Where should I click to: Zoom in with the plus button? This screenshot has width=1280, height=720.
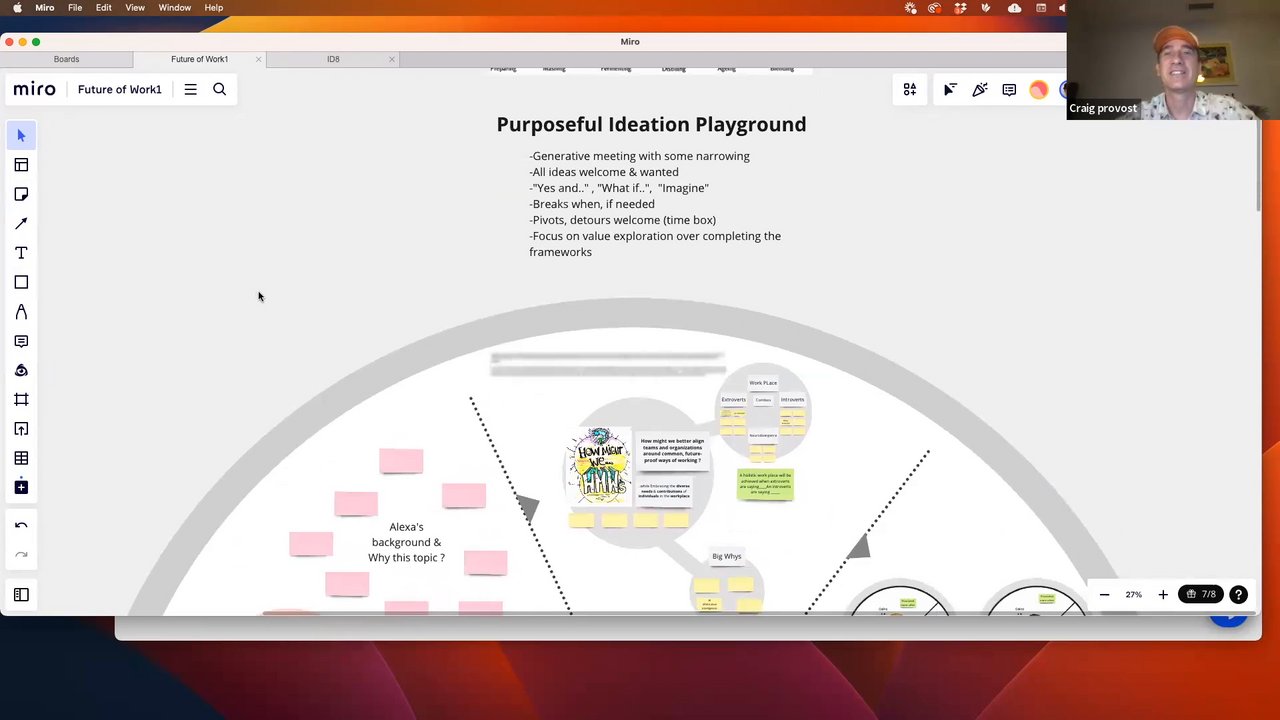tap(1163, 595)
